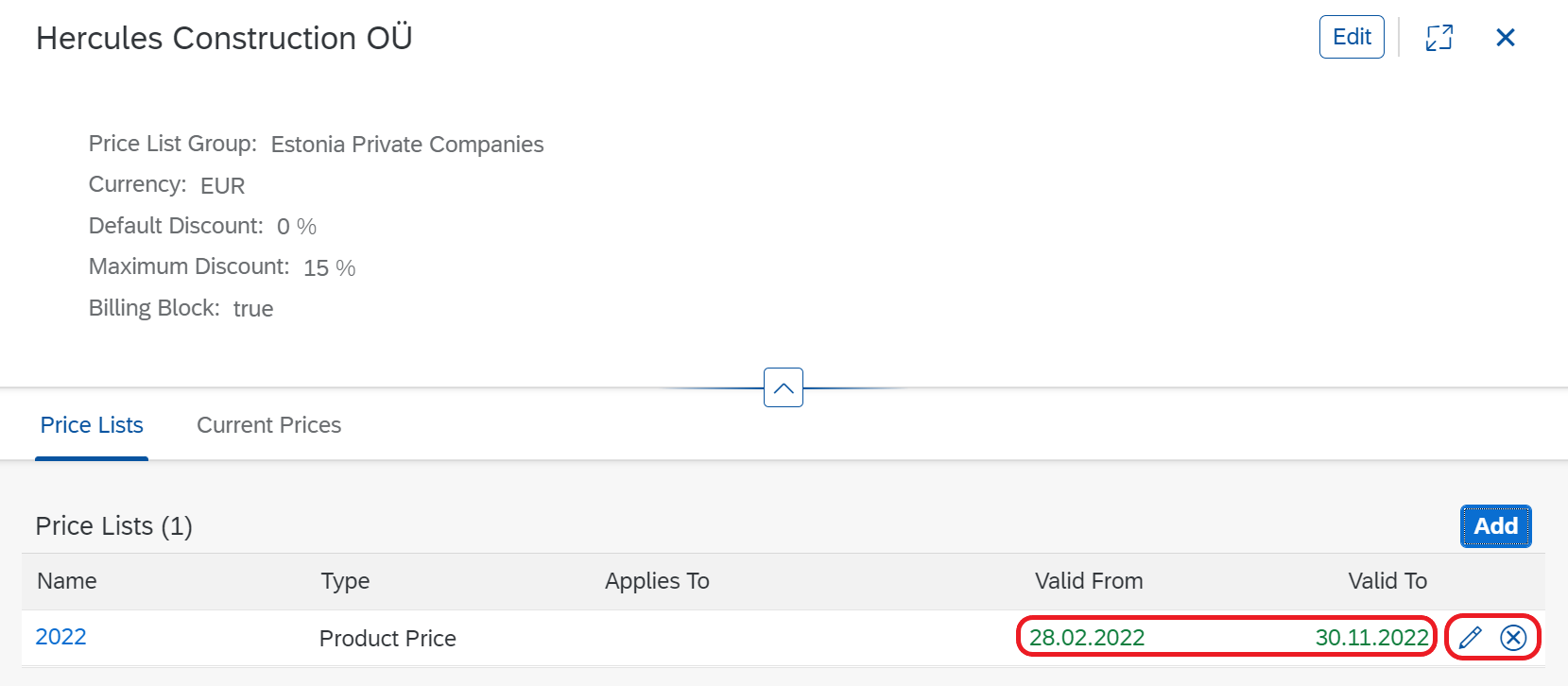Viewport: 1568px width, 686px height.
Task: Click the Hercules Construction OÜ title
Action: 224,38
